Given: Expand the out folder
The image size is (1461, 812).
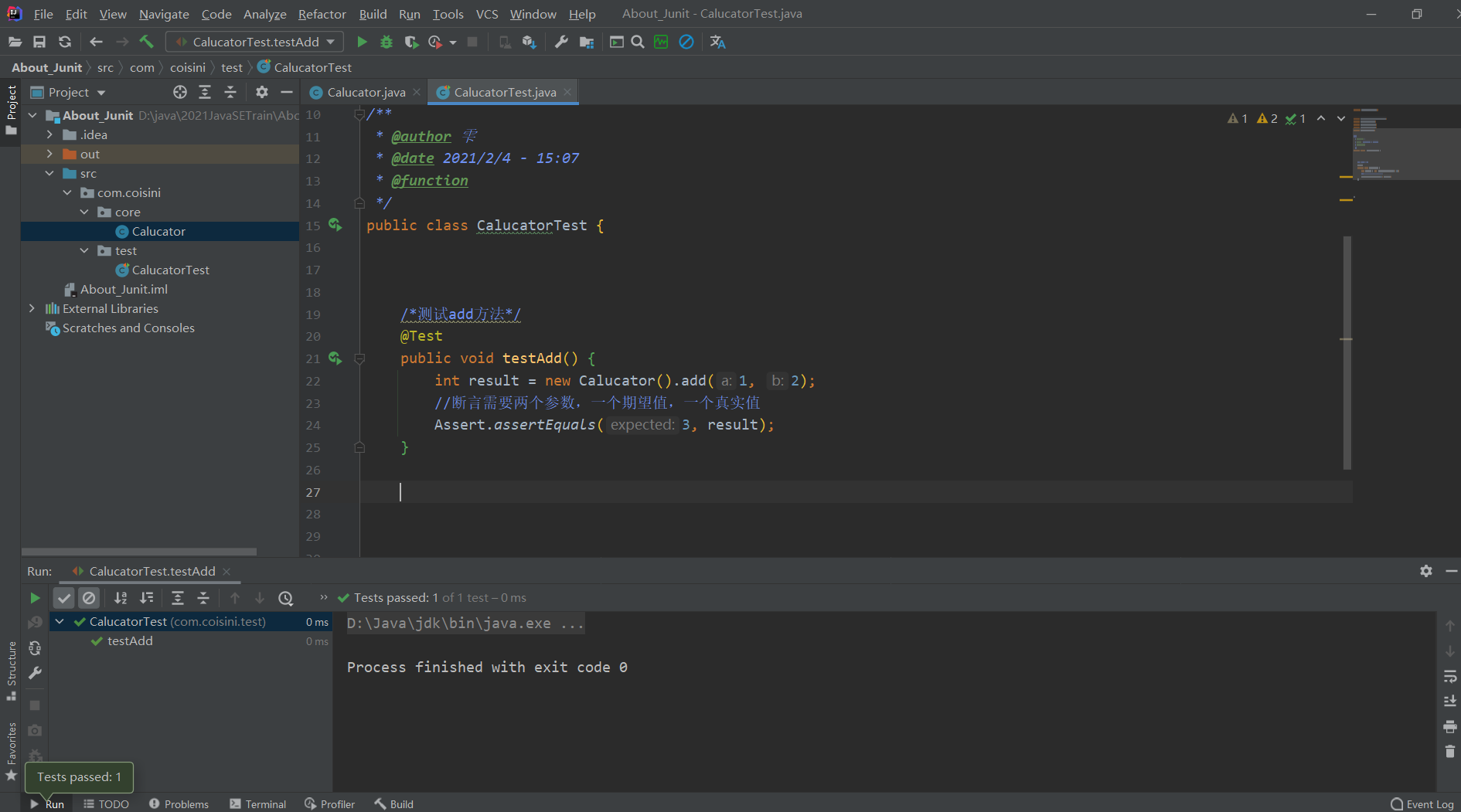Looking at the screenshot, I should (x=49, y=154).
